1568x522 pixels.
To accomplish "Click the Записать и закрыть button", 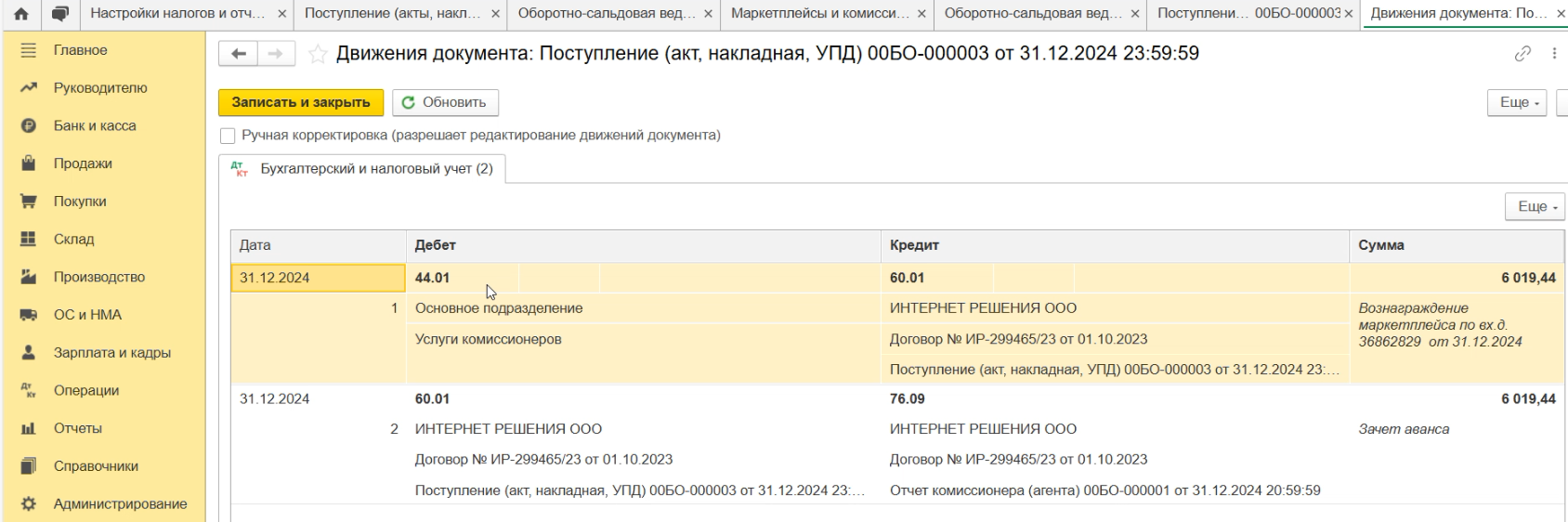I will 301,102.
